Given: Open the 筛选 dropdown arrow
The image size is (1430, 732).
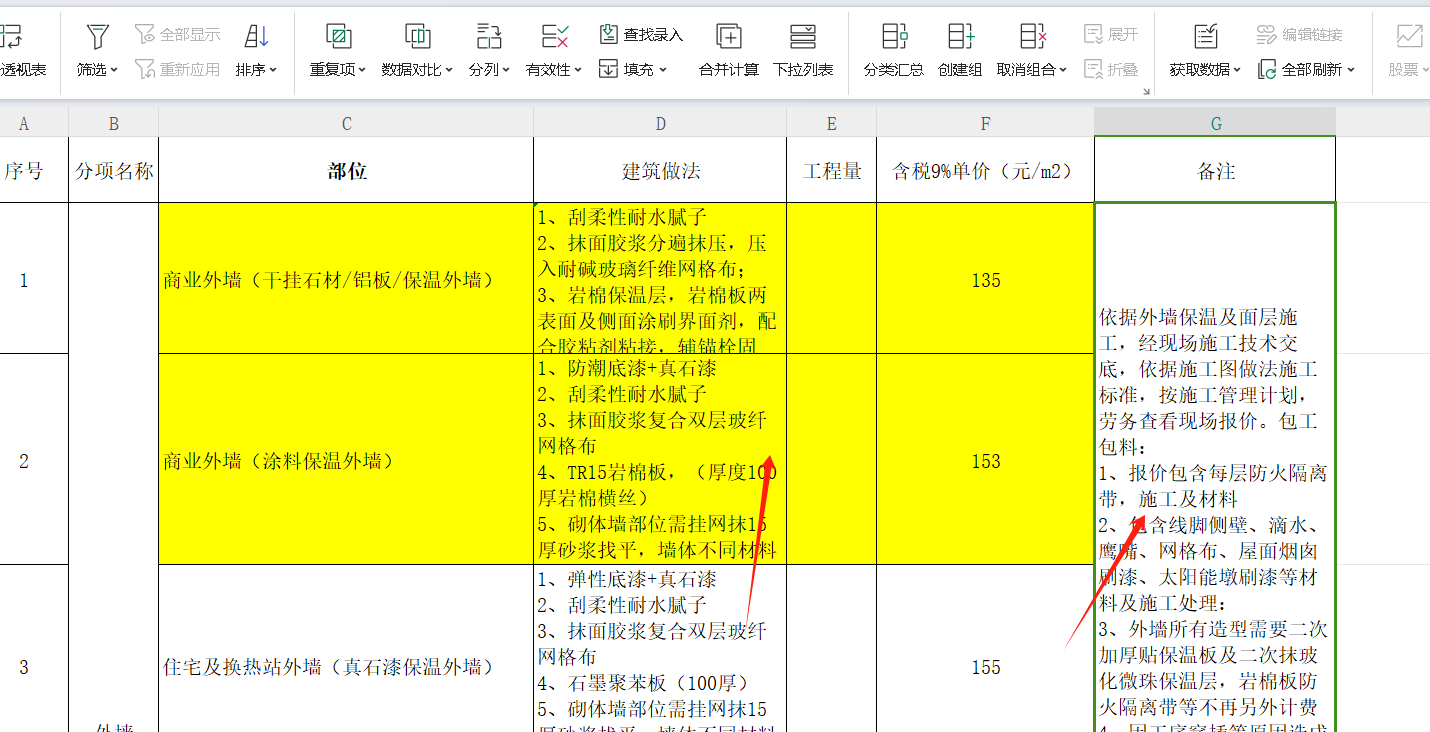Looking at the screenshot, I should [x=114, y=70].
